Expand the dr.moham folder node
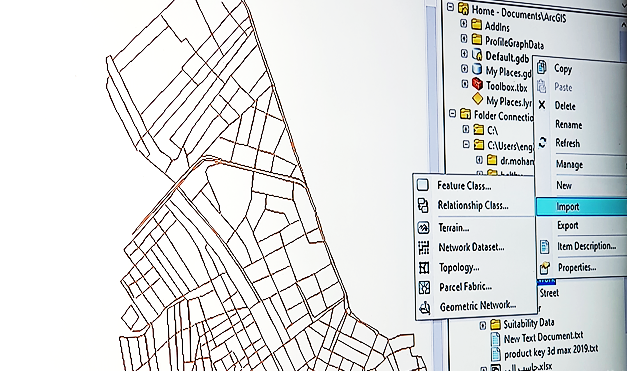This screenshot has height=371, width=627. pos(479,160)
